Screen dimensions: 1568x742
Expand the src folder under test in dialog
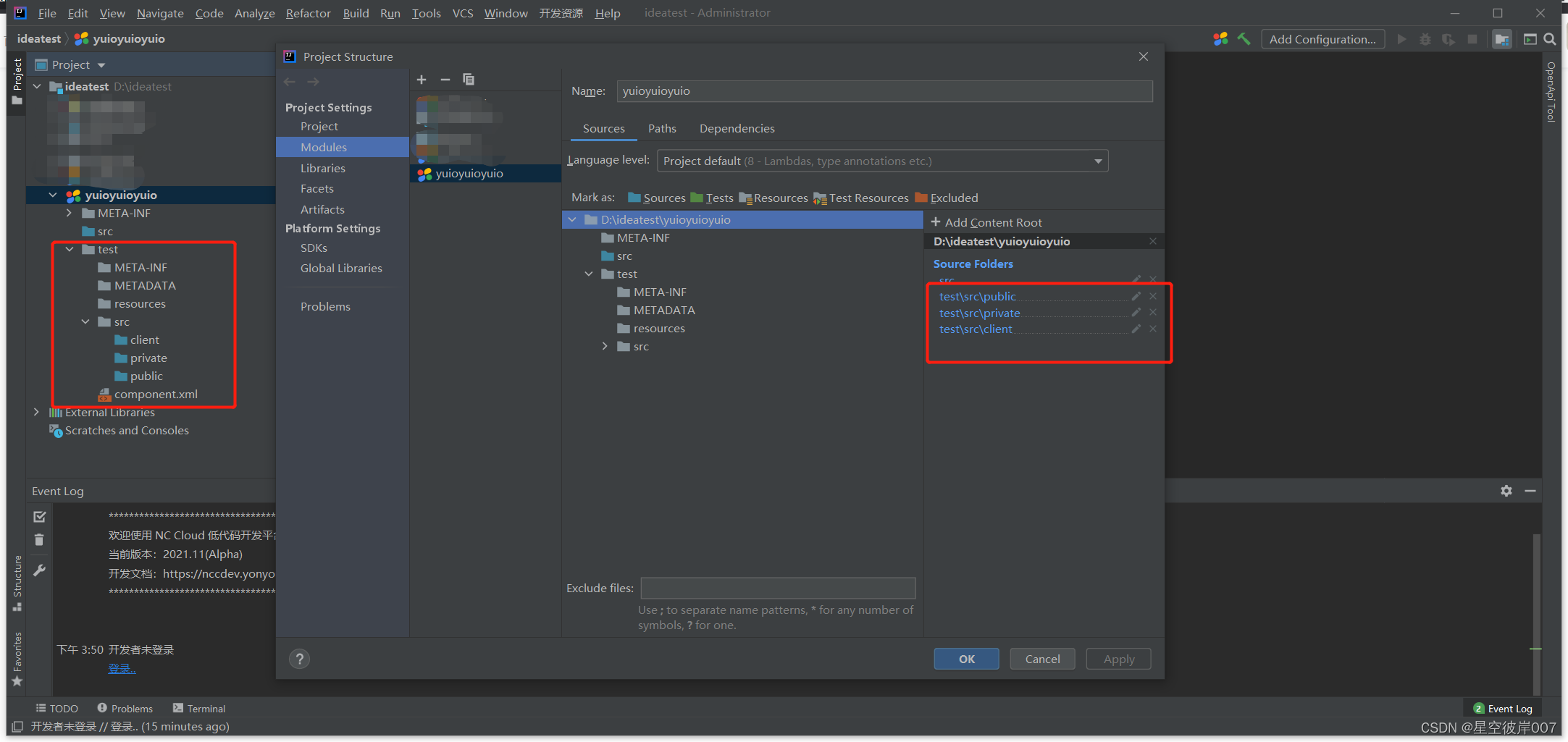click(x=605, y=346)
